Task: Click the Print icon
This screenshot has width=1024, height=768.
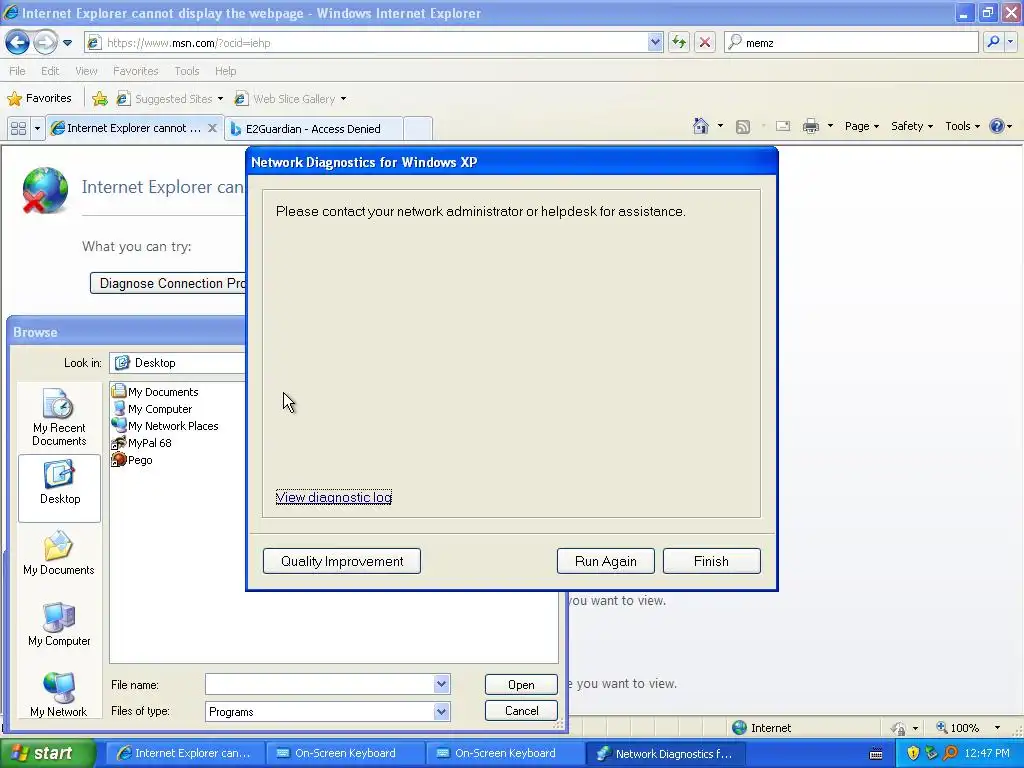Action: pos(810,127)
